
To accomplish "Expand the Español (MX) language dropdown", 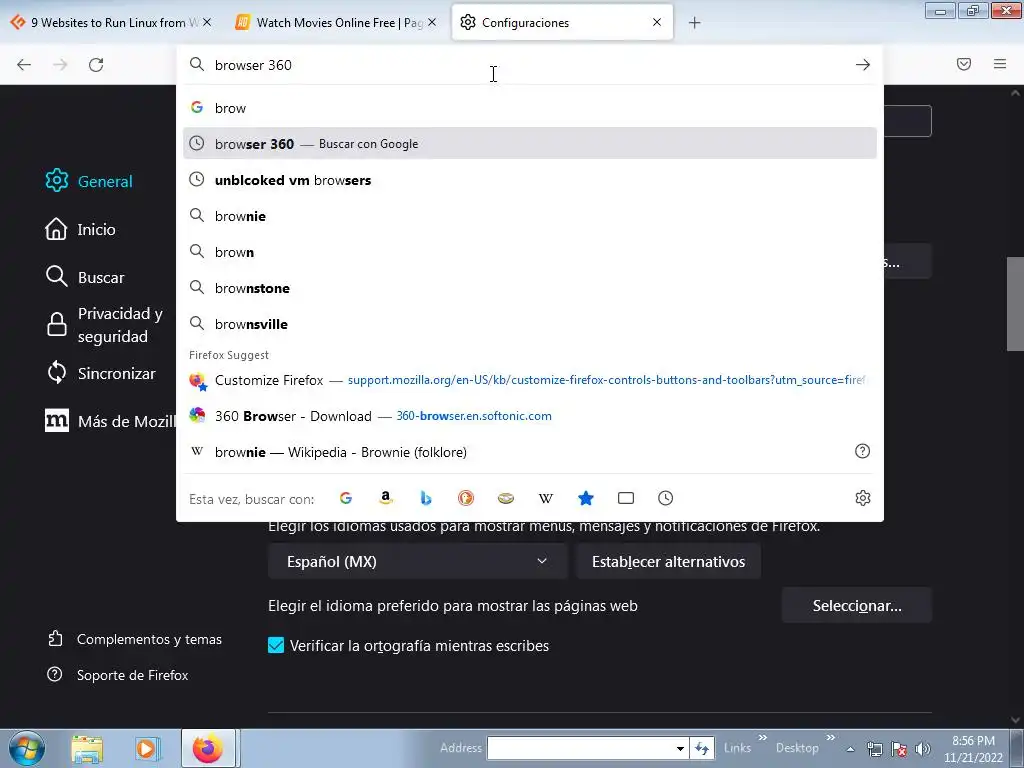I will coord(417,562).
